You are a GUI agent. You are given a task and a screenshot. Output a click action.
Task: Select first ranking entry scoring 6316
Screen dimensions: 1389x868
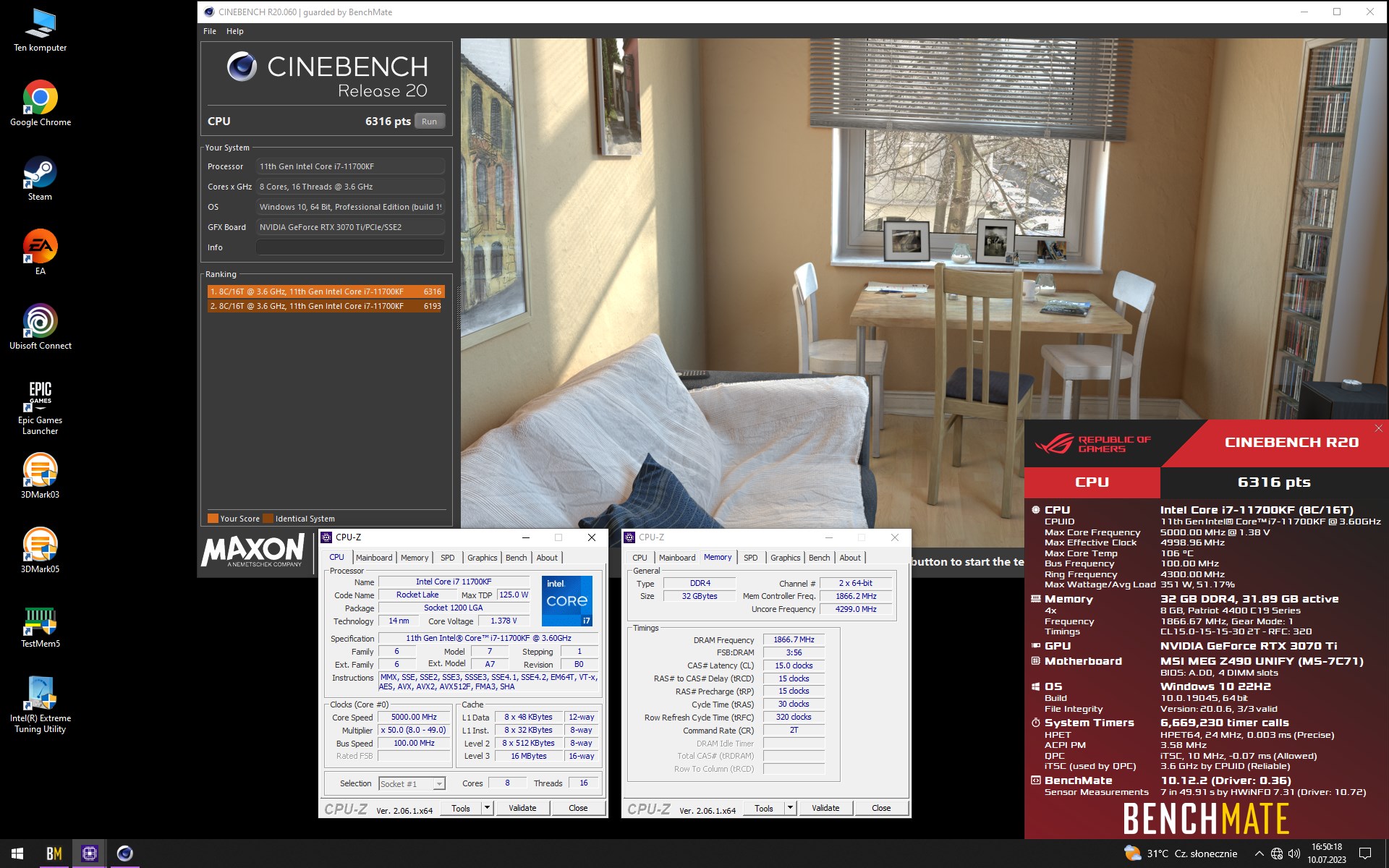pos(326,292)
